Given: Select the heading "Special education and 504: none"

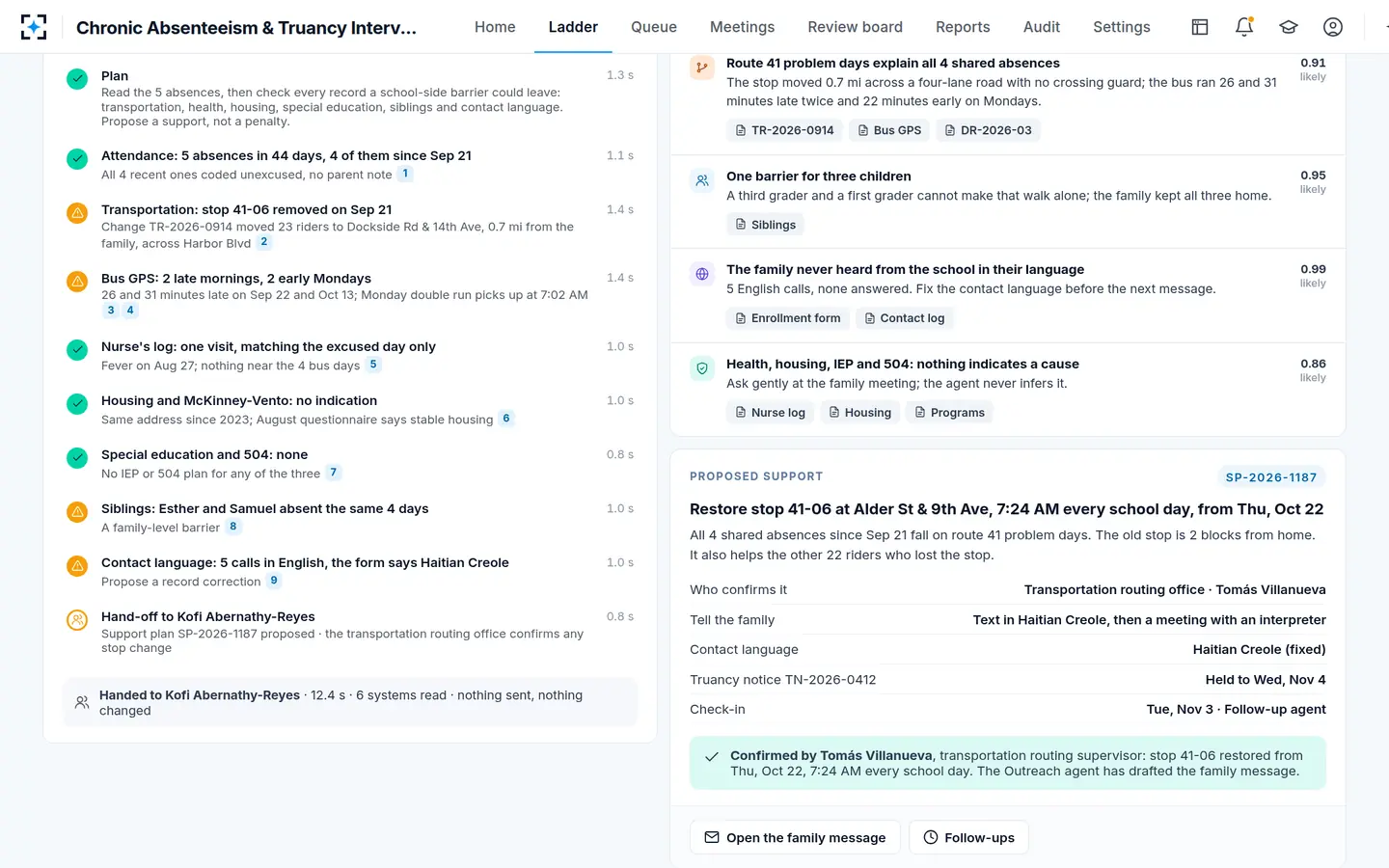Looking at the screenshot, I should (204, 454).
